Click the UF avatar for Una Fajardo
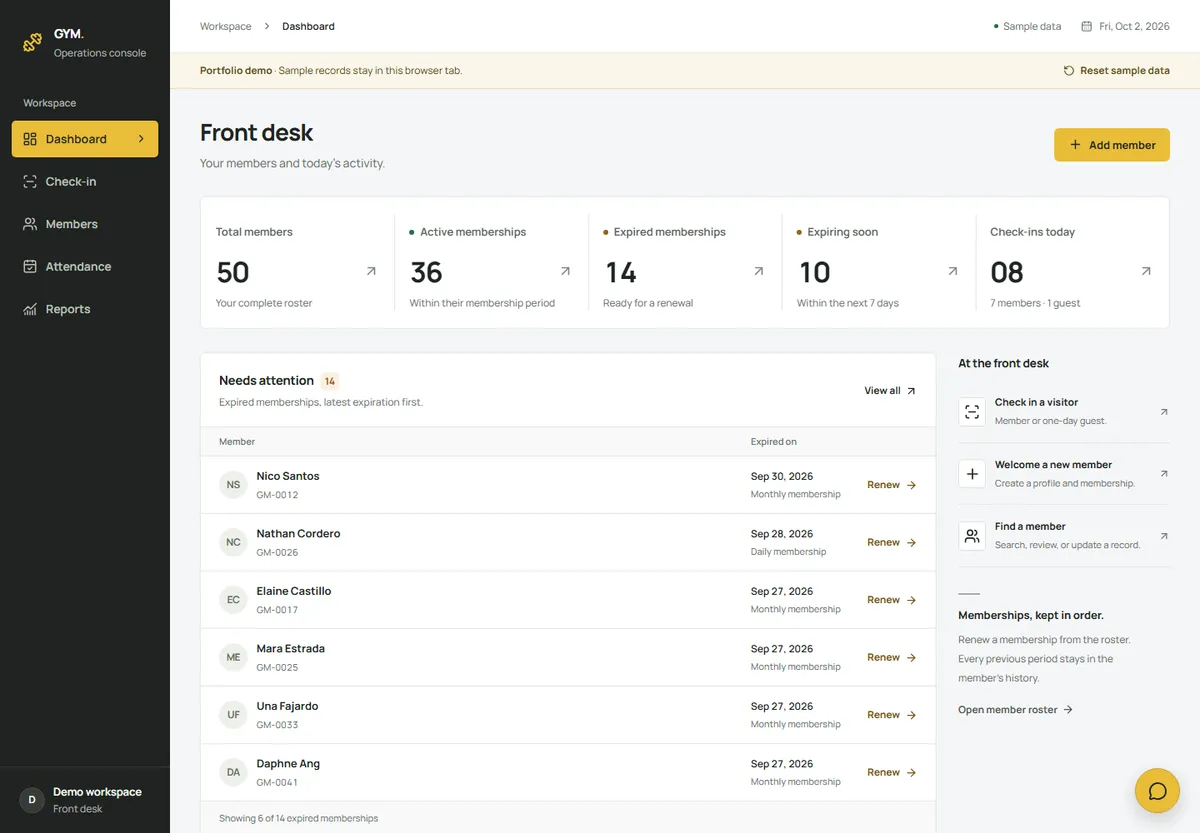The image size is (1200, 833). pyautogui.click(x=233, y=715)
